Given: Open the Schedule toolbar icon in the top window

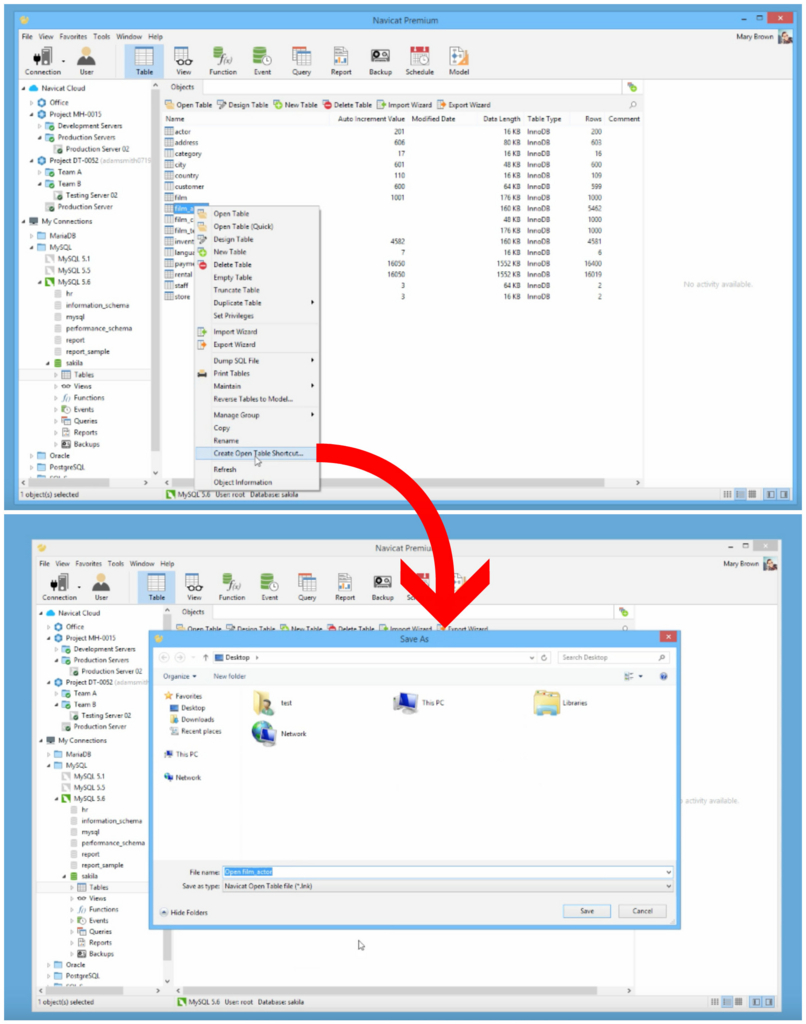Looking at the screenshot, I should pos(419,61).
